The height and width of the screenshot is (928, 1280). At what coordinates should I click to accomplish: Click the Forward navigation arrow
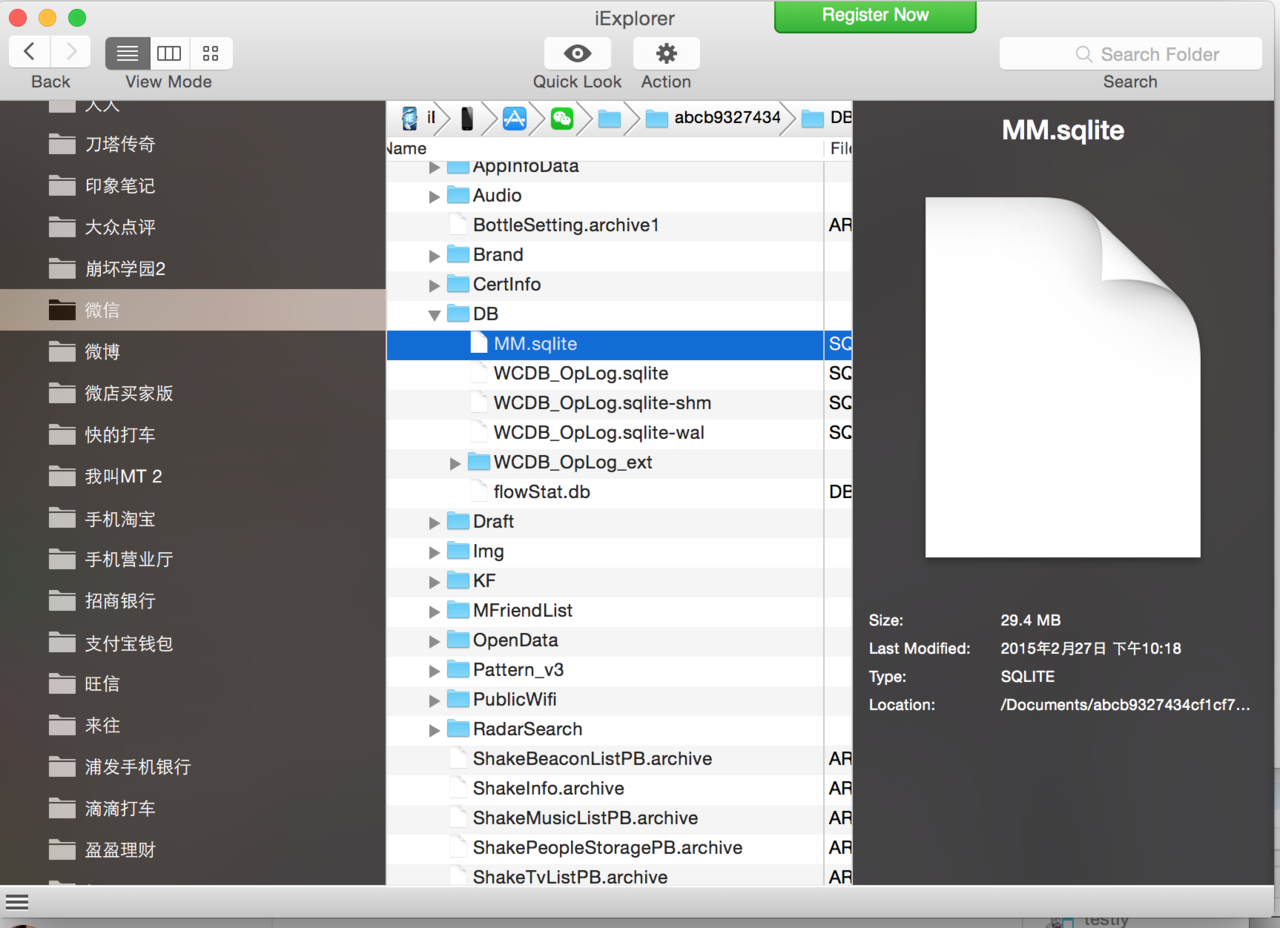pyautogui.click(x=71, y=53)
